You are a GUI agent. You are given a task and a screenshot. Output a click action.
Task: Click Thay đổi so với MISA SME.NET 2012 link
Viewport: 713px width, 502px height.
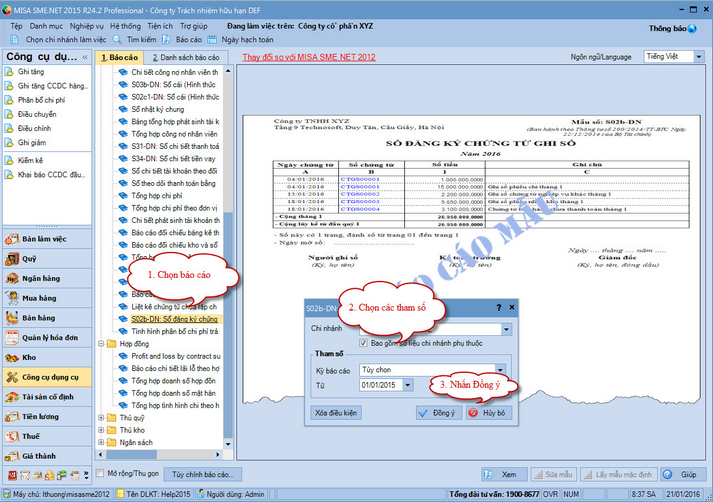[x=309, y=57]
